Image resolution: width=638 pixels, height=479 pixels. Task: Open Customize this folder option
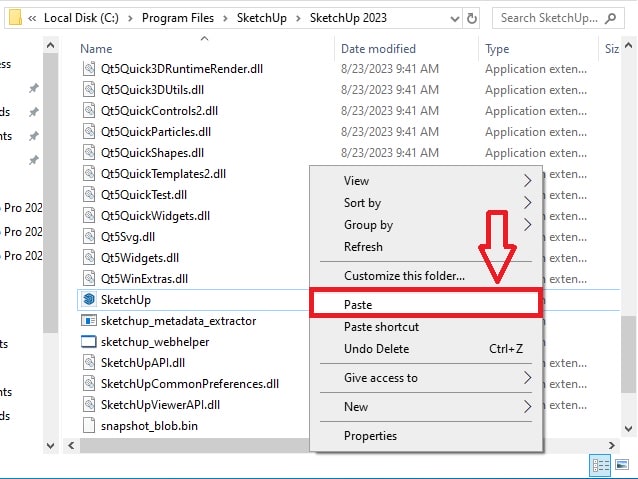426,276
